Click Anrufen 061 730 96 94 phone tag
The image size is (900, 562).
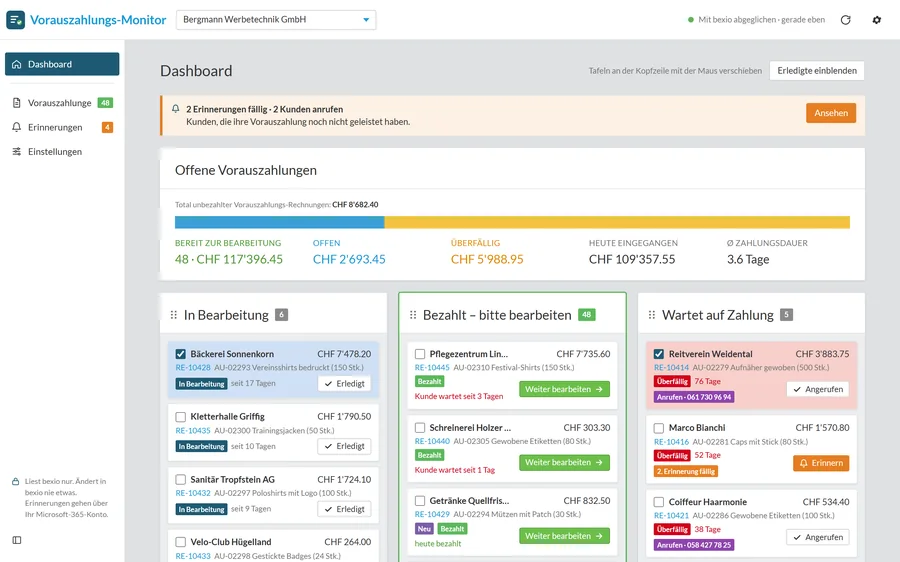click(694, 397)
